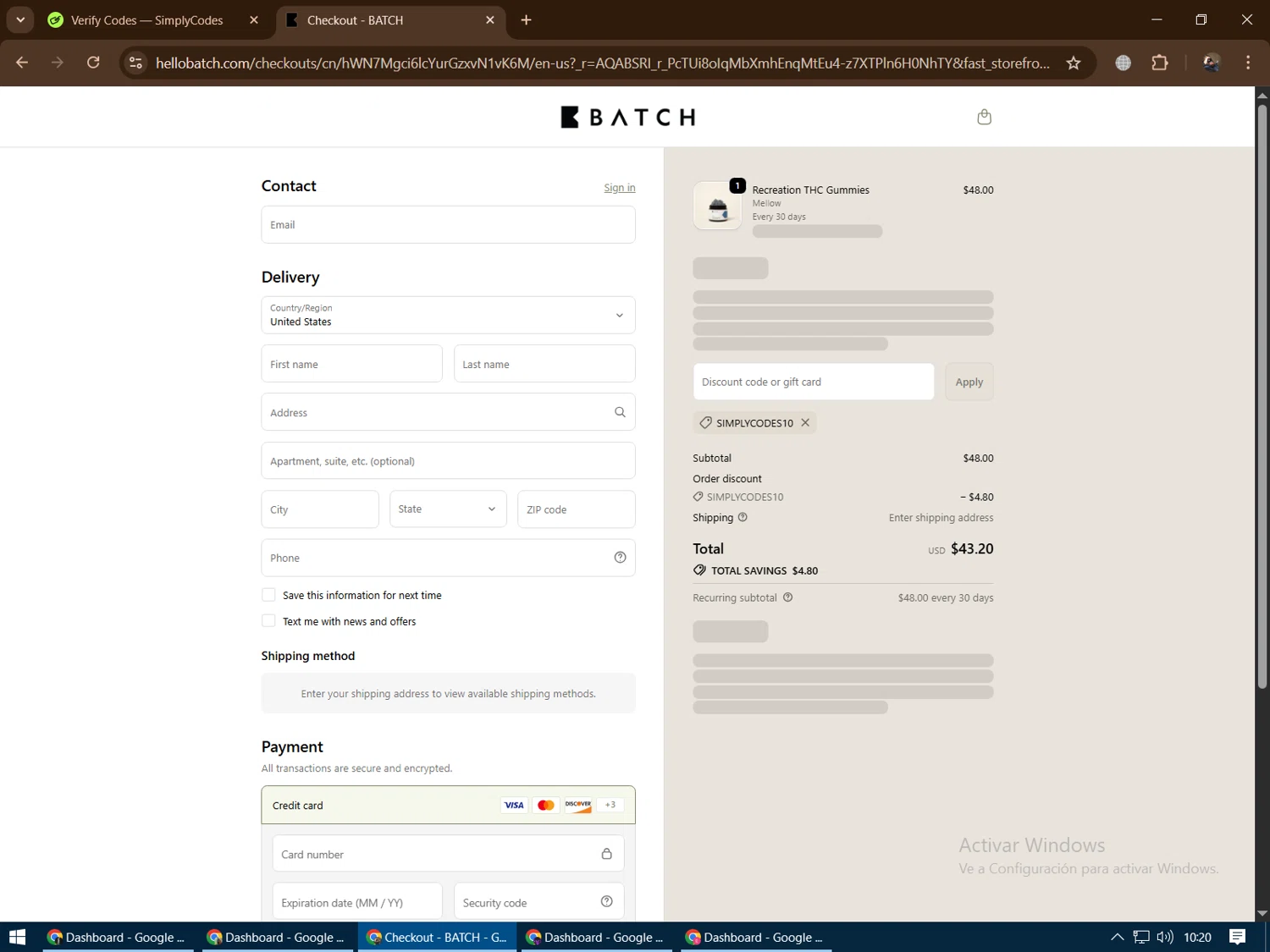Viewport: 1270px width, 952px height.
Task: Click the Email input field
Action: [448, 224]
